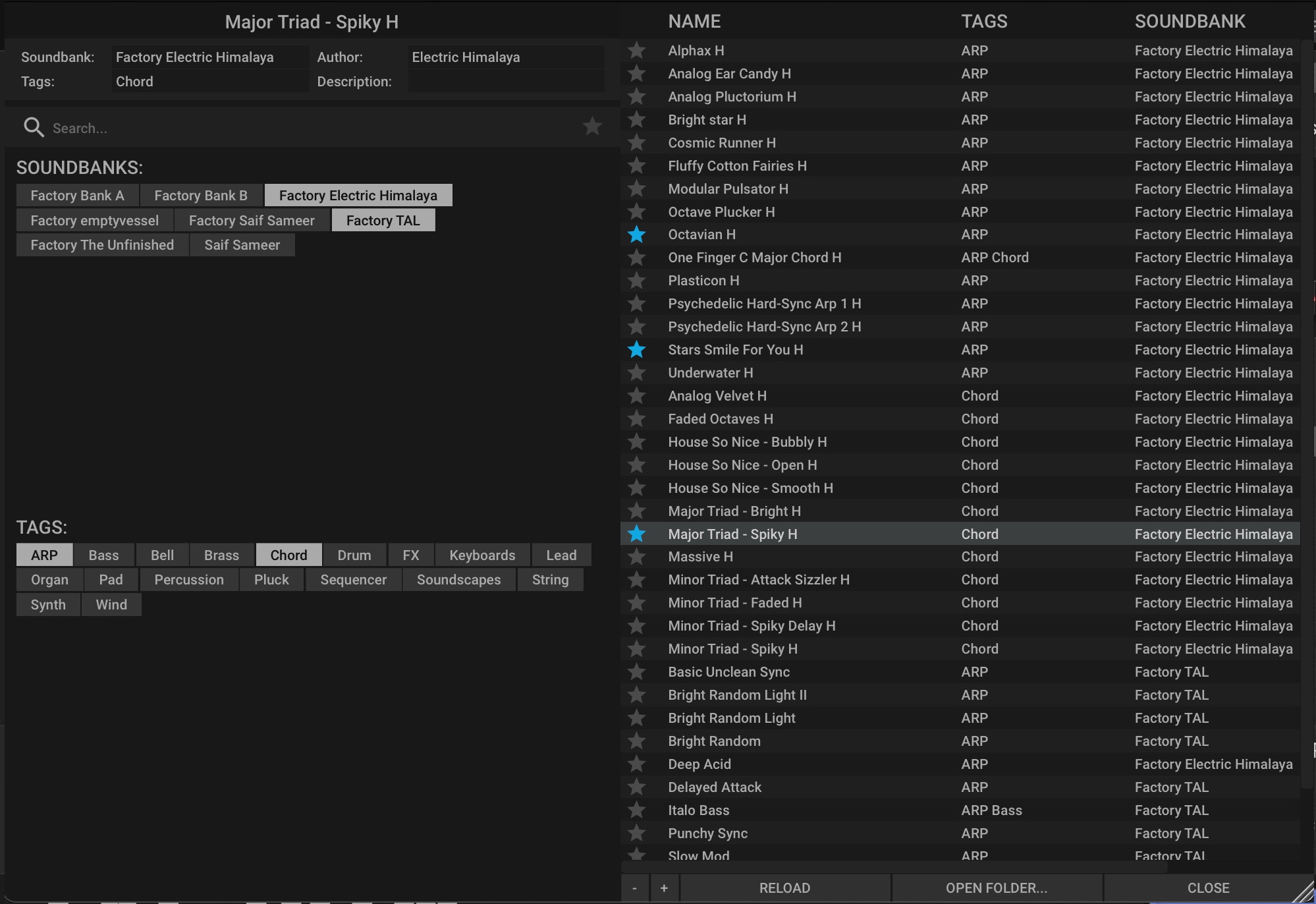Click the star icon beside the search bar
1316x904 pixels.
592,127
